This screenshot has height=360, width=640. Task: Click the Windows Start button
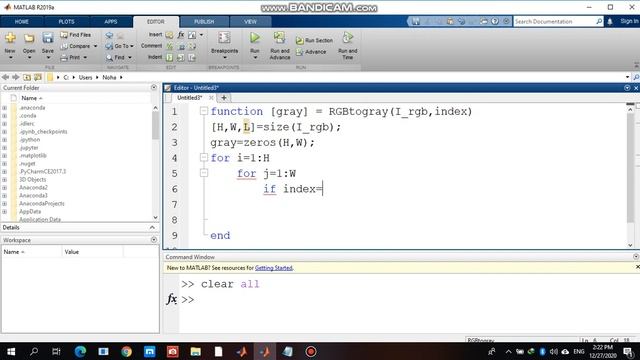[x=11, y=351]
